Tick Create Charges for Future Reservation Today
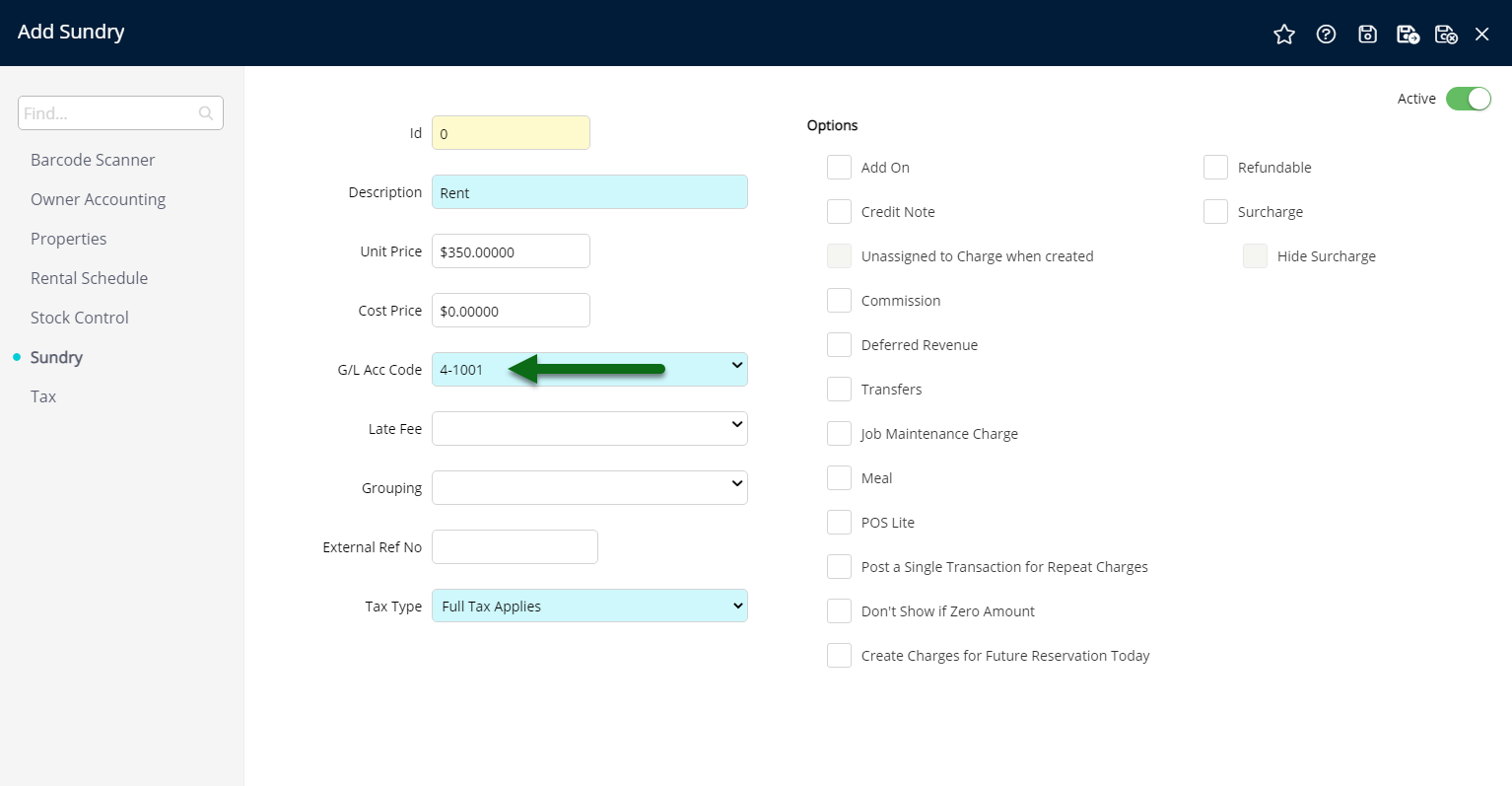The width and height of the screenshot is (1512, 786). point(839,655)
